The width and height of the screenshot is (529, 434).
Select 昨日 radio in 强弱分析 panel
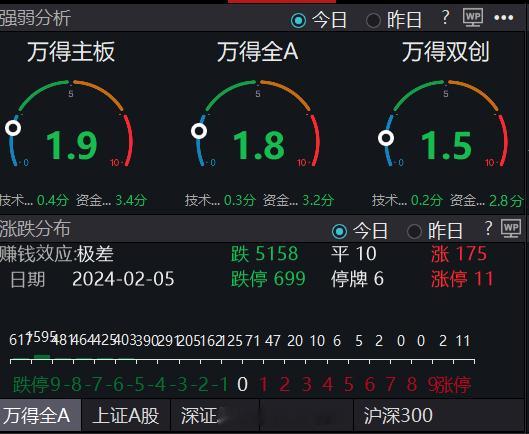[373, 21]
